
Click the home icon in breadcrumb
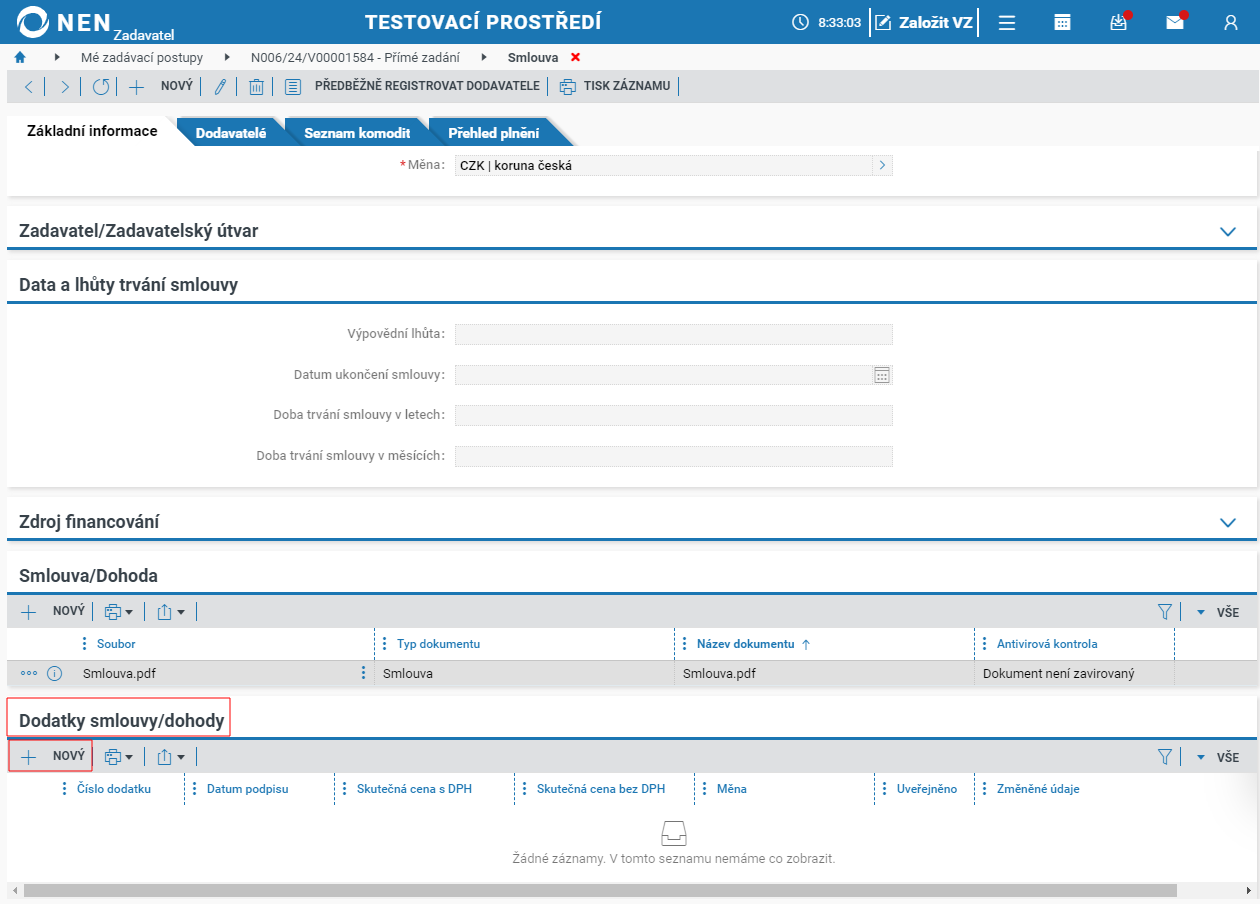[20, 58]
